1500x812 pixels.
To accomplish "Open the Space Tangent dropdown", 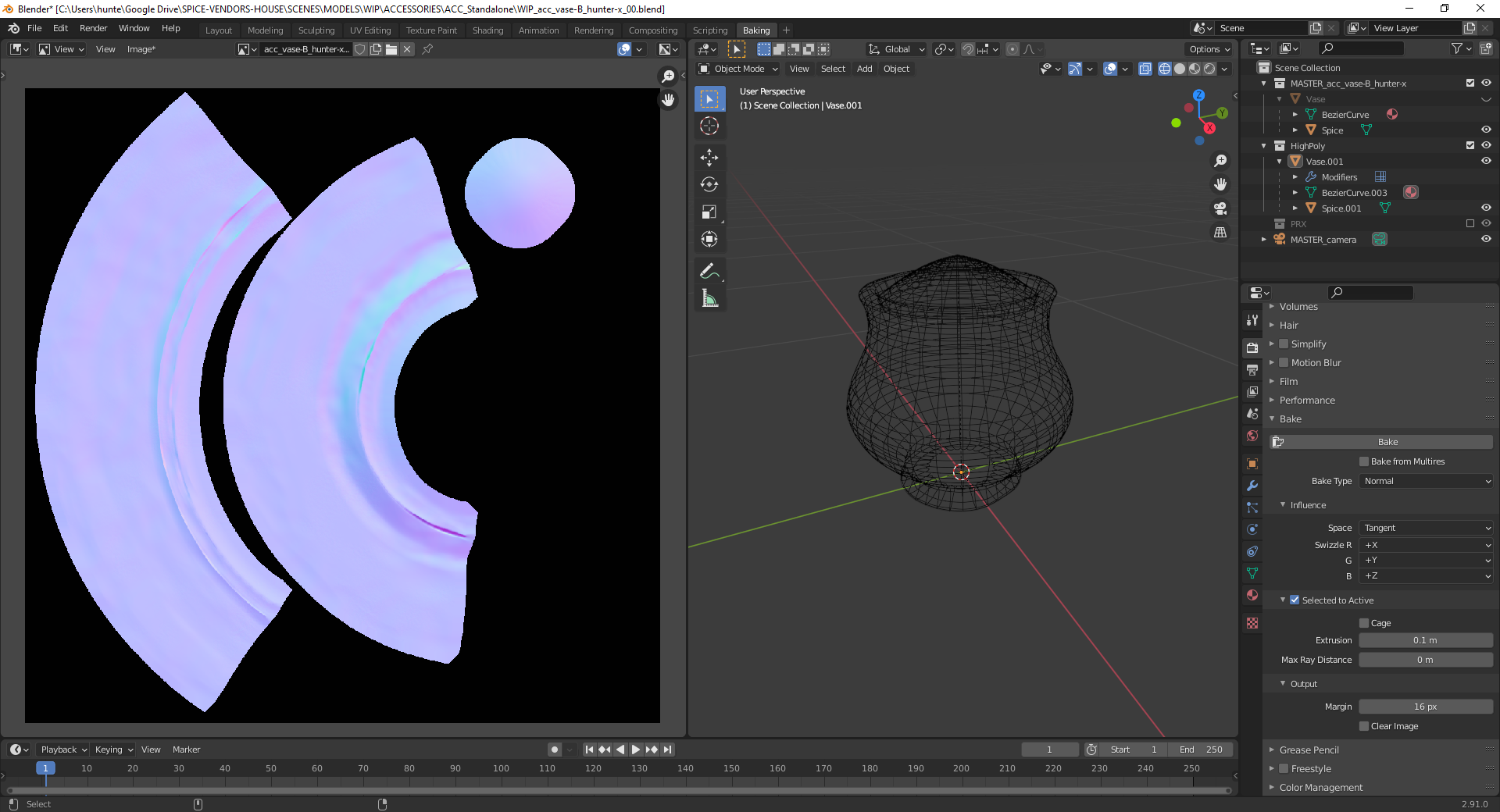I will (1427, 529).
